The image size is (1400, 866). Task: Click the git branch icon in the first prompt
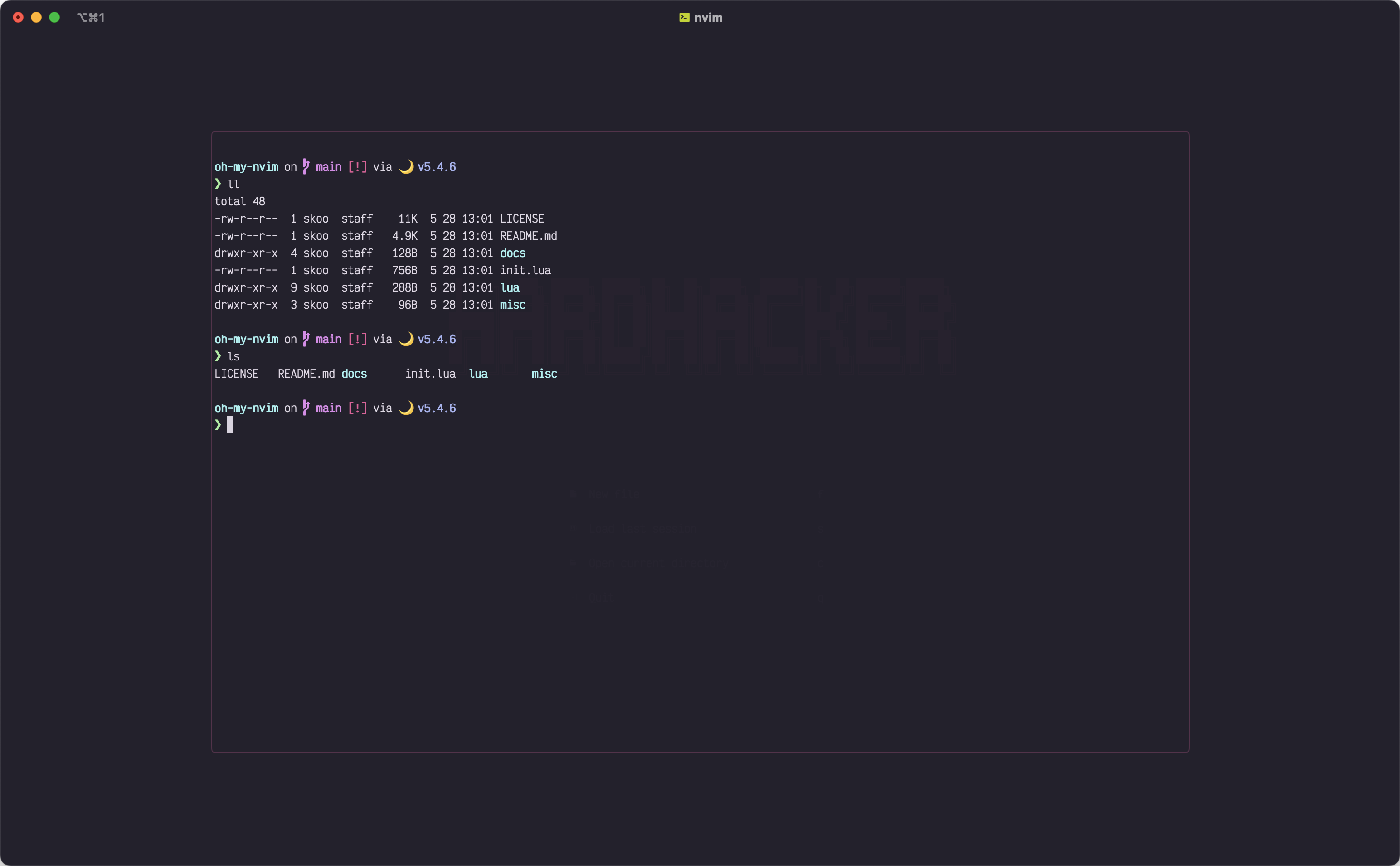pyautogui.click(x=306, y=167)
